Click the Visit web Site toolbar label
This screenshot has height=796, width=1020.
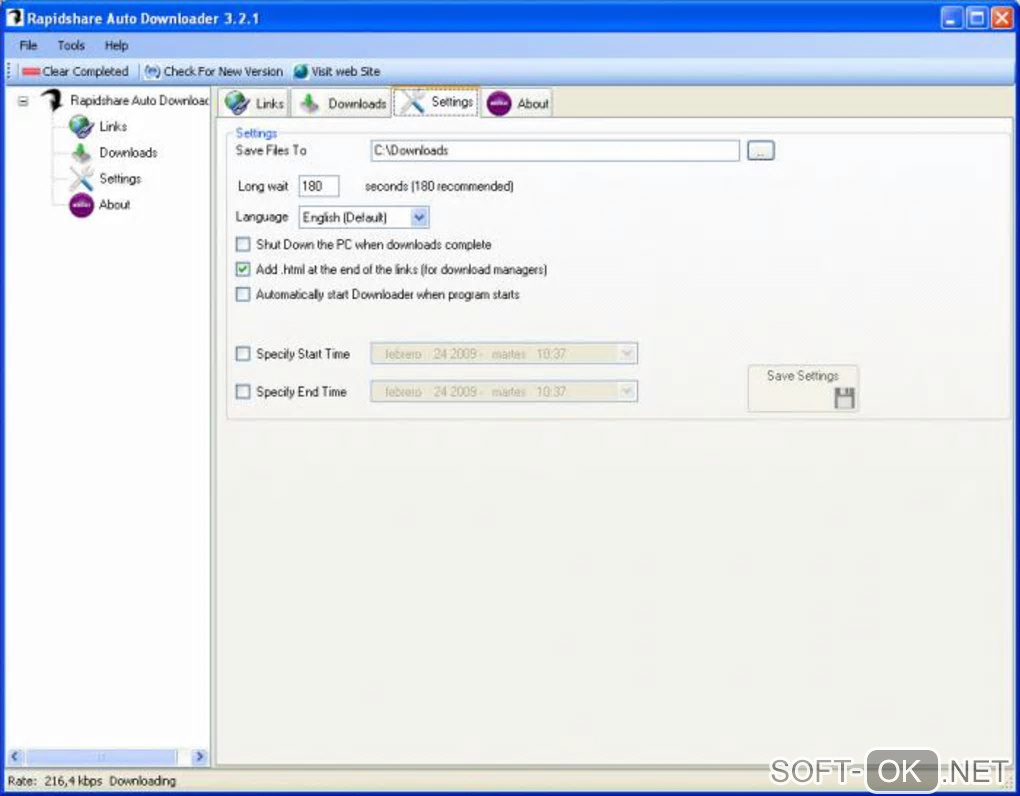pos(345,72)
